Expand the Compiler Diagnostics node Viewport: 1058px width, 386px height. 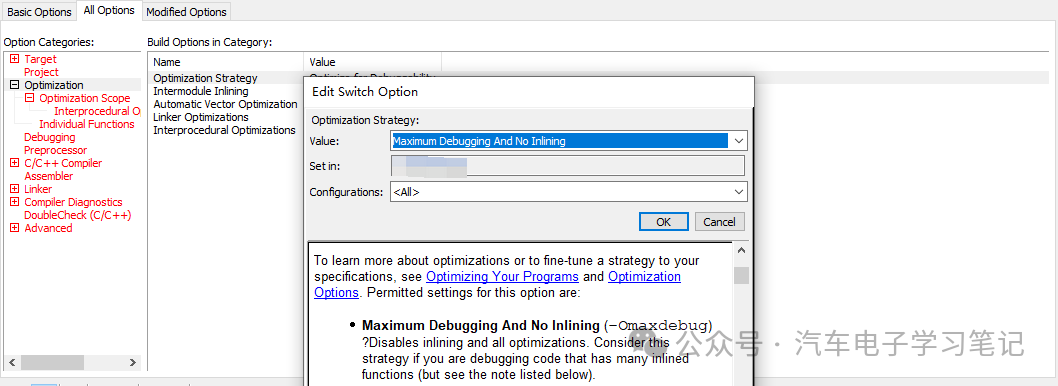[x=14, y=202]
